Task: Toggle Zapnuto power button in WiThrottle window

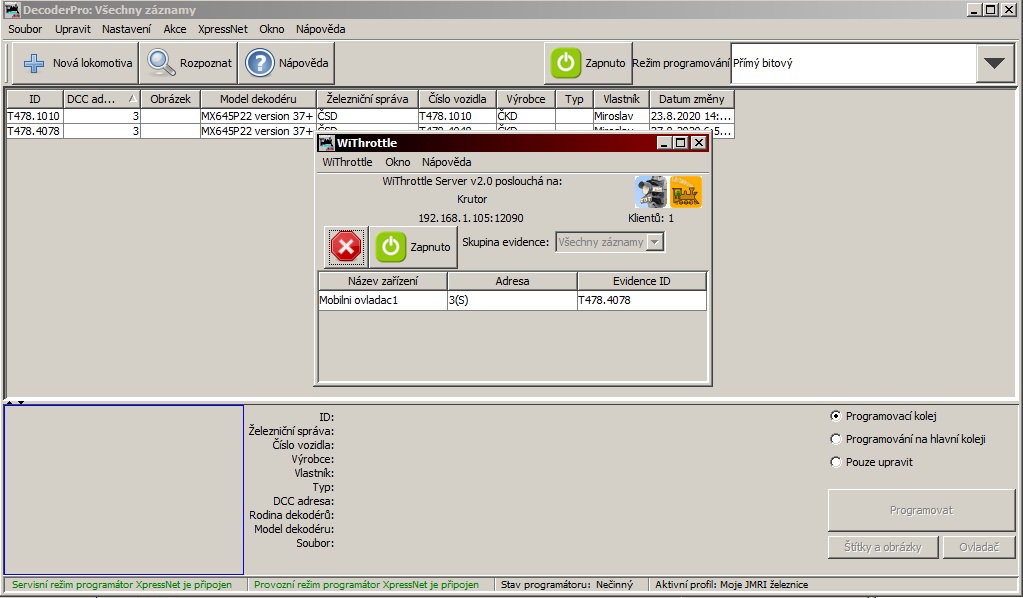Action: 414,247
